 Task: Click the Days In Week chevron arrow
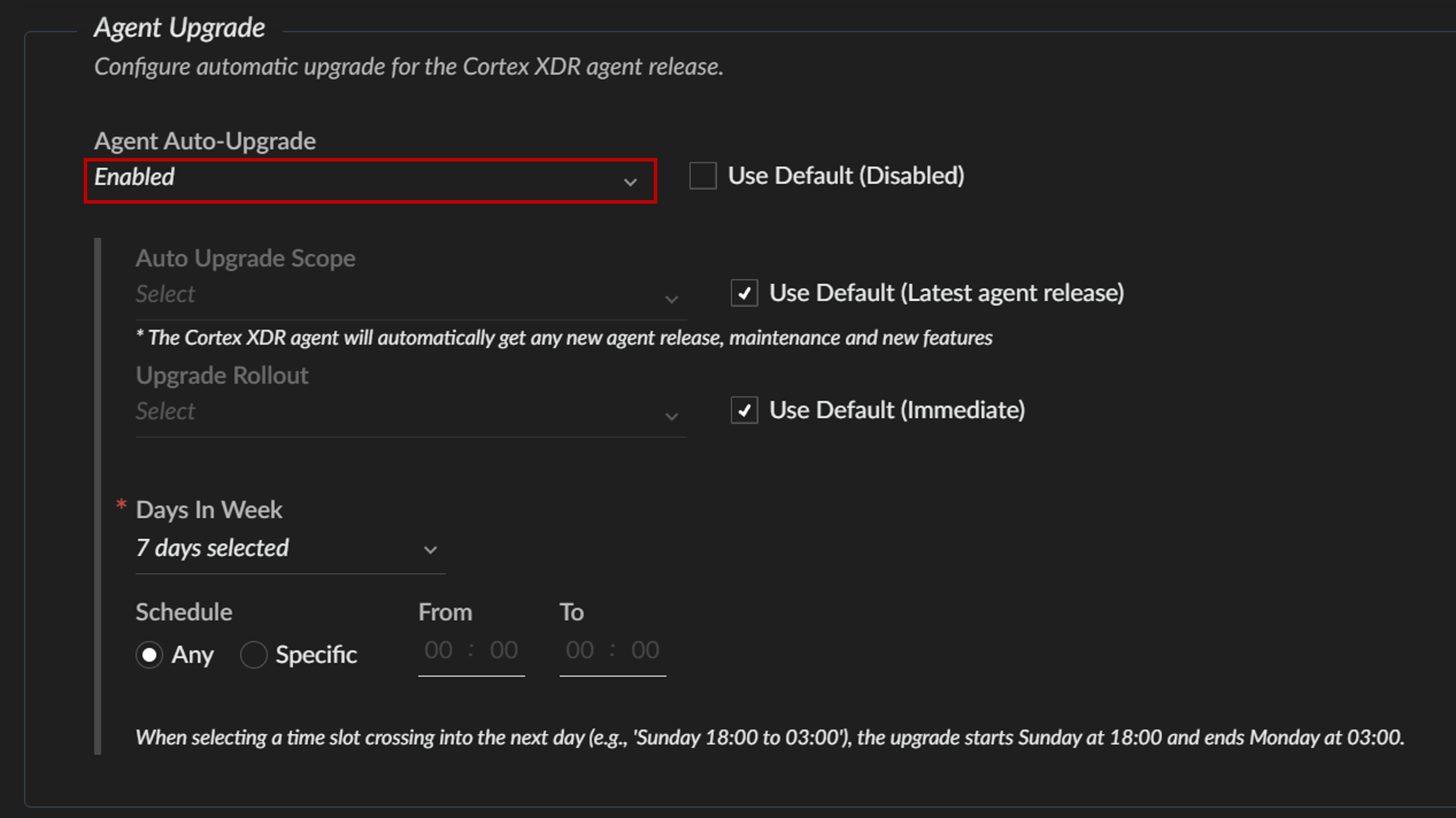(x=431, y=550)
